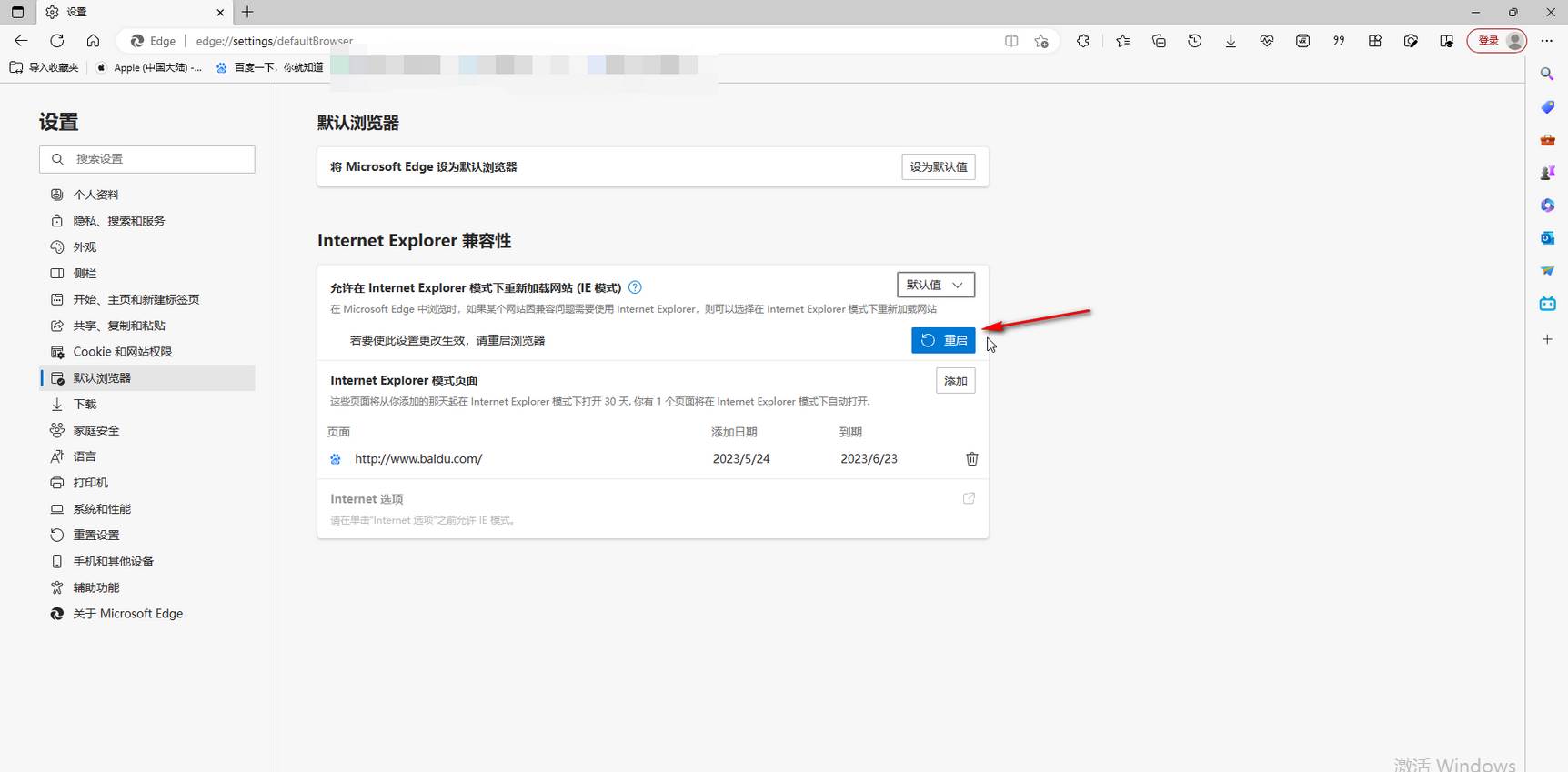Select 系统和性能 settings section
This screenshot has width=1568, height=772.
coord(147,509)
